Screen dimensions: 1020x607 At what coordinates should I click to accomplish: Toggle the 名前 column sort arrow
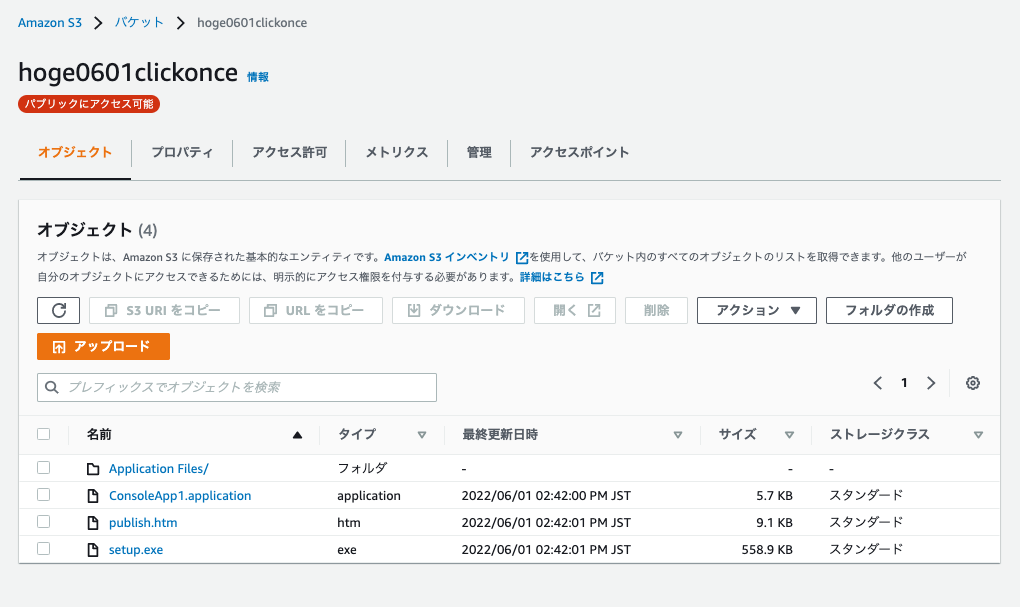(297, 434)
